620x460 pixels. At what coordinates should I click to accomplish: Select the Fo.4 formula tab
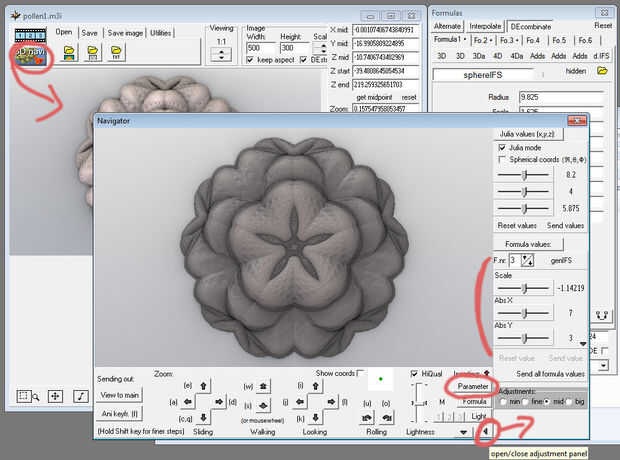click(533, 40)
